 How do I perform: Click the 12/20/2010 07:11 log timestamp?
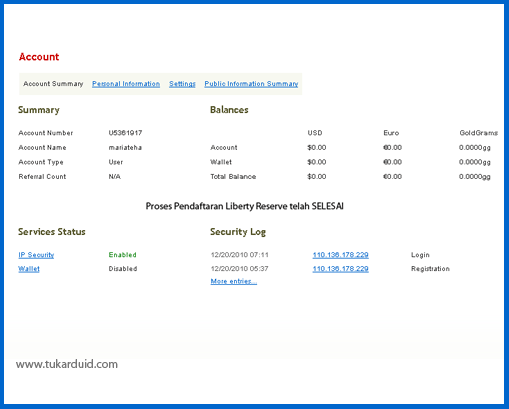point(239,255)
